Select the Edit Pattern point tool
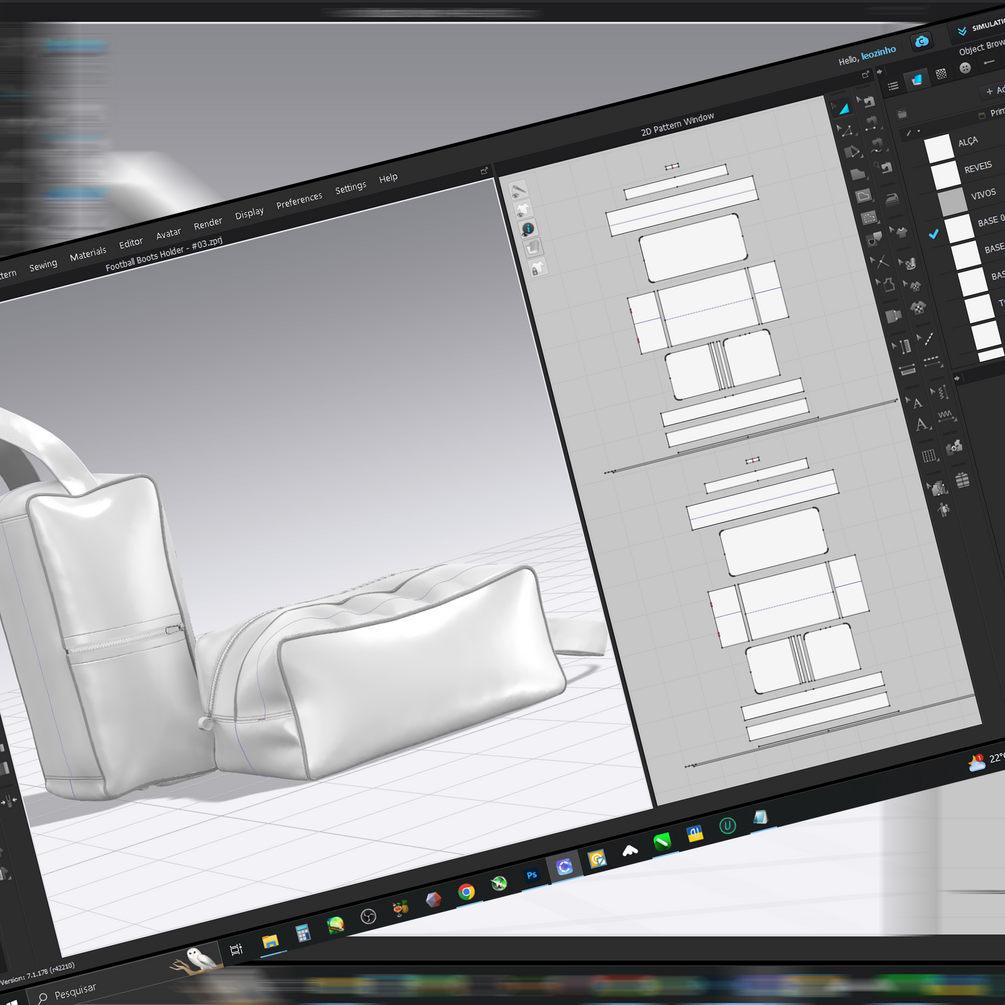 point(846,131)
